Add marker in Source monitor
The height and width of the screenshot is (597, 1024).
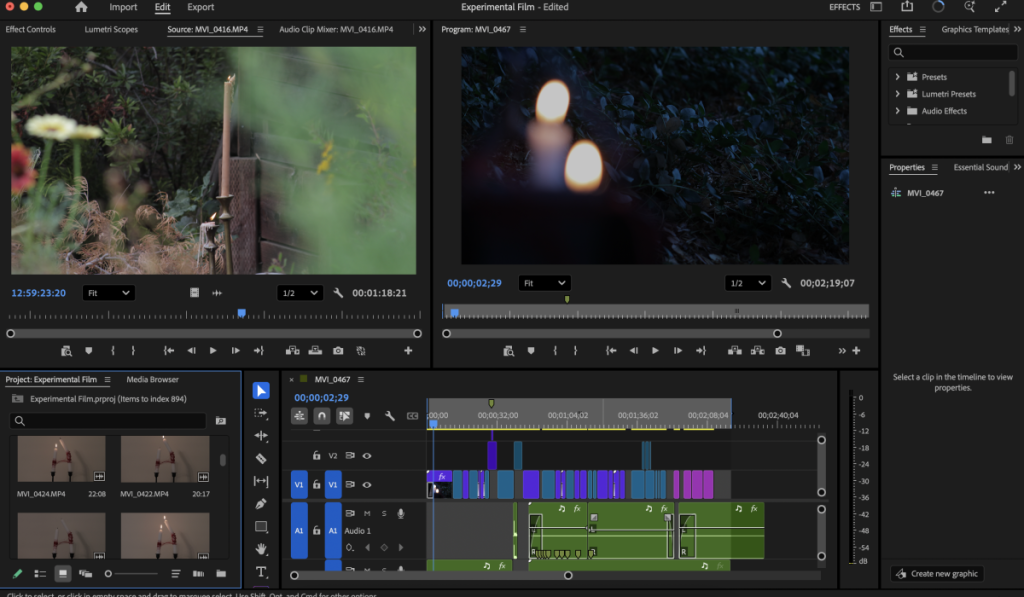tap(89, 351)
